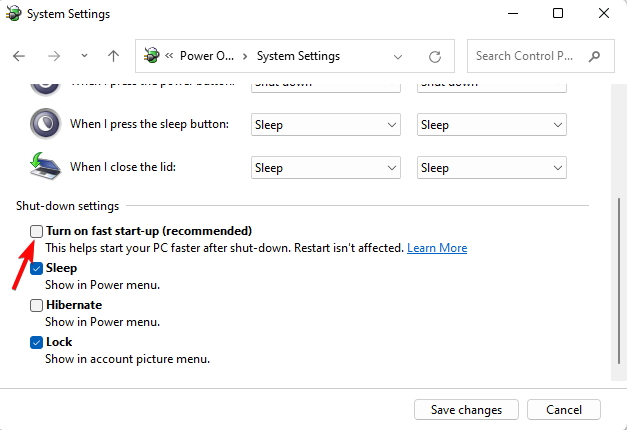The width and height of the screenshot is (627, 430).
Task: Open first sleep button action dropdown
Action: click(324, 125)
